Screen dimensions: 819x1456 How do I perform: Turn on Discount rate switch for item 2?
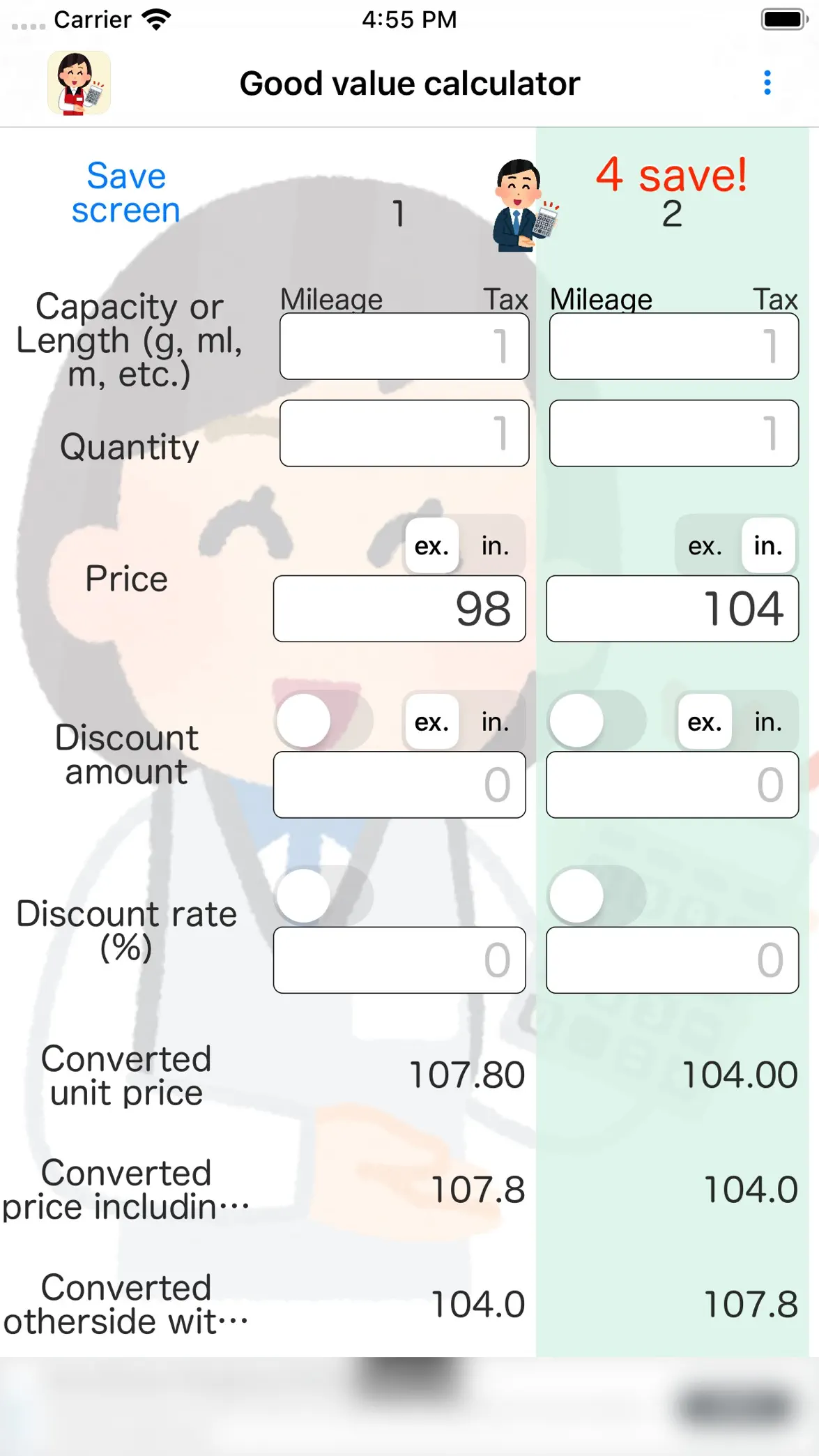coord(597,895)
